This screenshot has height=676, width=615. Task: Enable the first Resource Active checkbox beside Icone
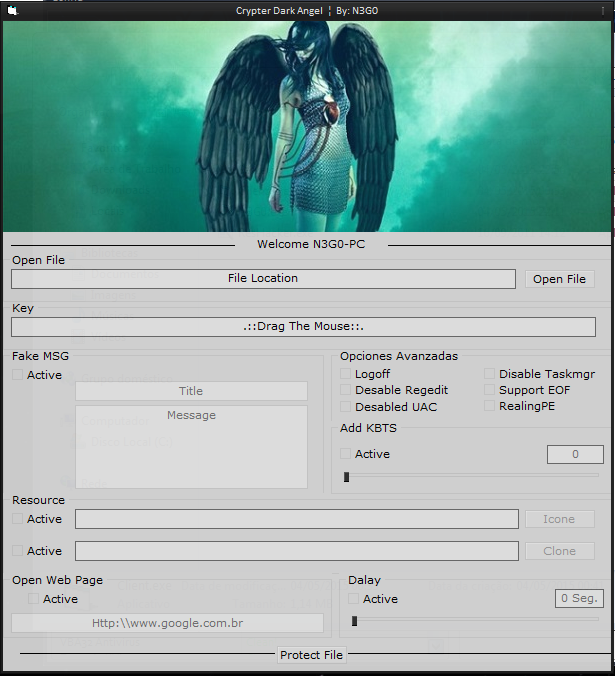click(x=17, y=518)
